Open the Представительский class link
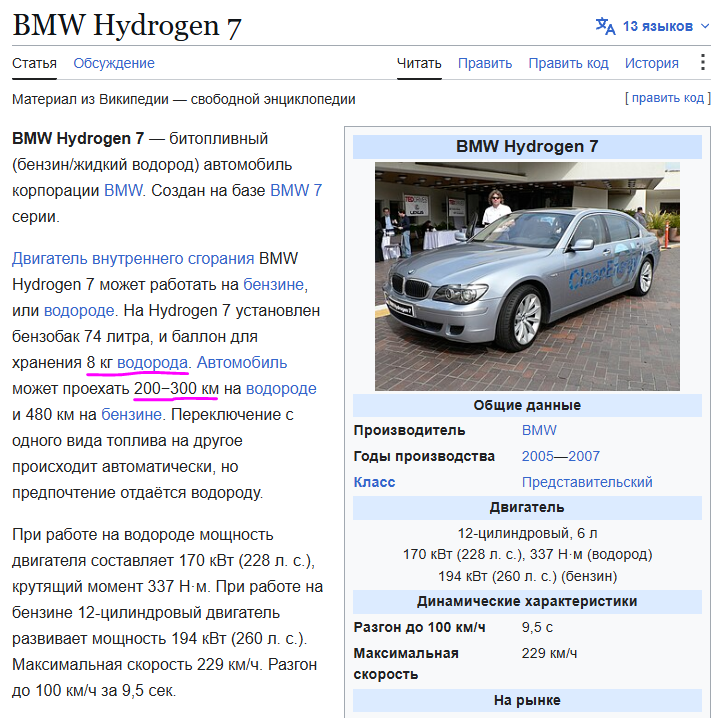The height and width of the screenshot is (718, 725). coord(587,482)
